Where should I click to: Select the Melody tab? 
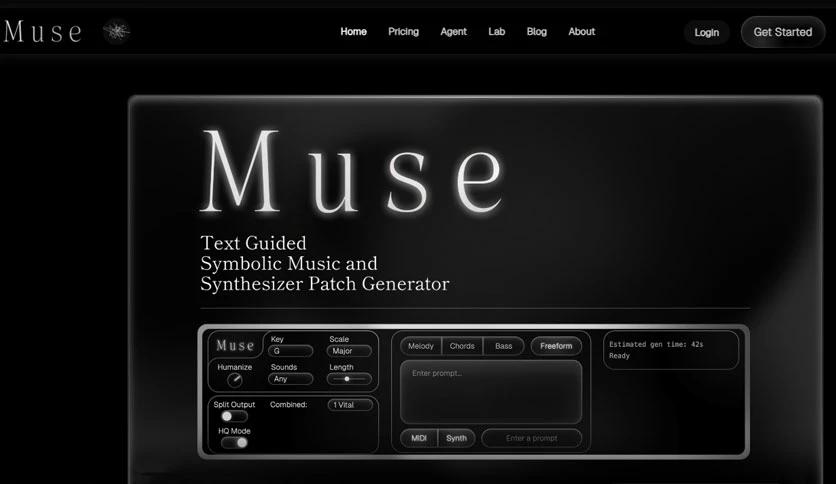click(x=421, y=346)
